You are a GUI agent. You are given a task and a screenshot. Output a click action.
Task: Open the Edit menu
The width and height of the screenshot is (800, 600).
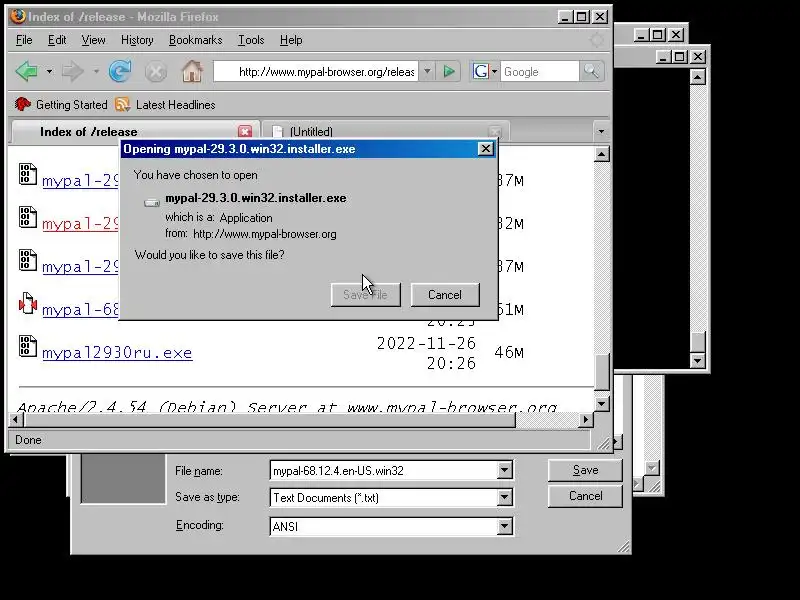(x=57, y=40)
